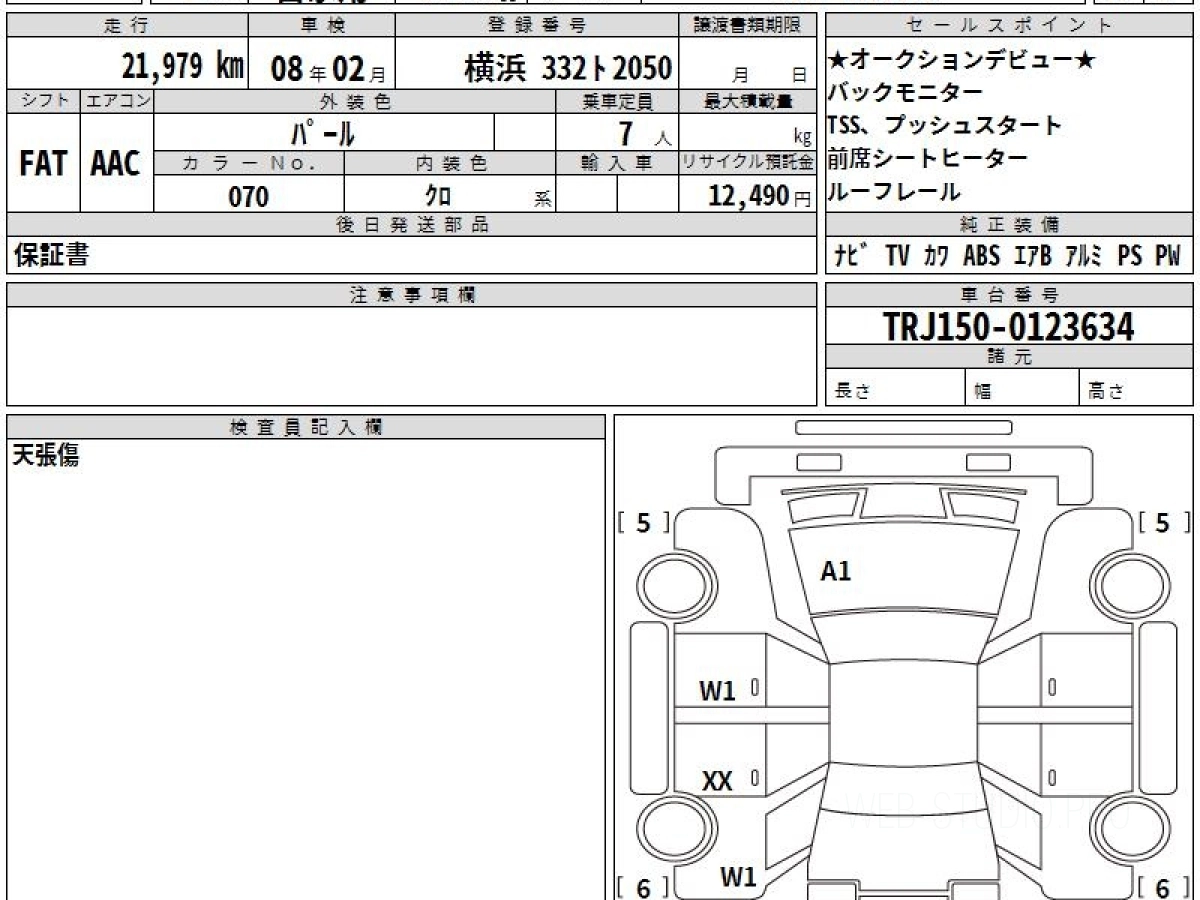Click the バックモニター sales point
Viewport: 1200px width, 900px height.
pos(905,93)
